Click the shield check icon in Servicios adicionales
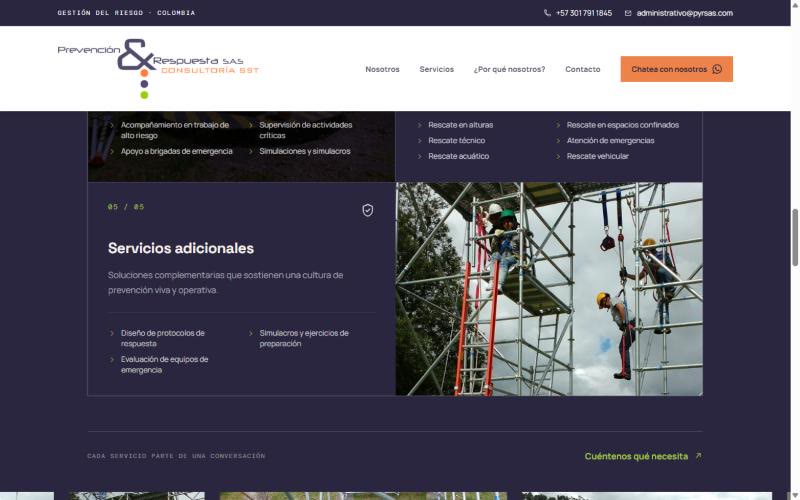The height and width of the screenshot is (500, 800). (x=367, y=210)
